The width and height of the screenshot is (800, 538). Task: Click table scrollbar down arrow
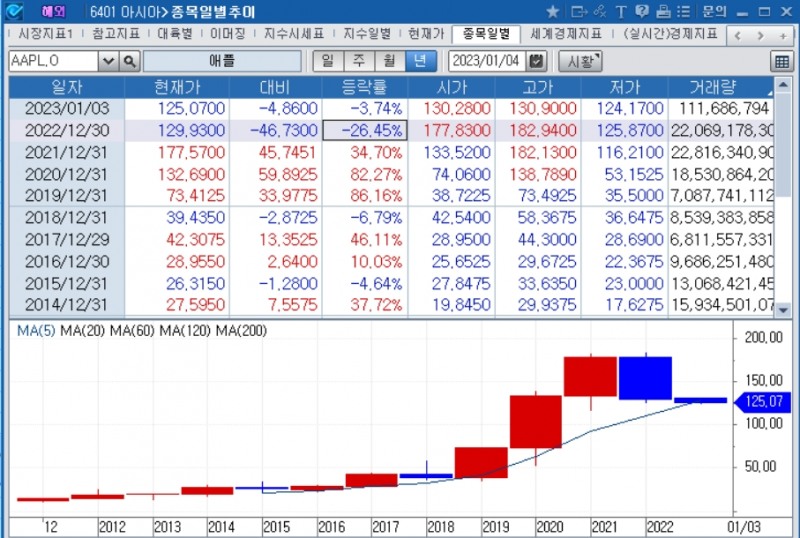(783, 309)
